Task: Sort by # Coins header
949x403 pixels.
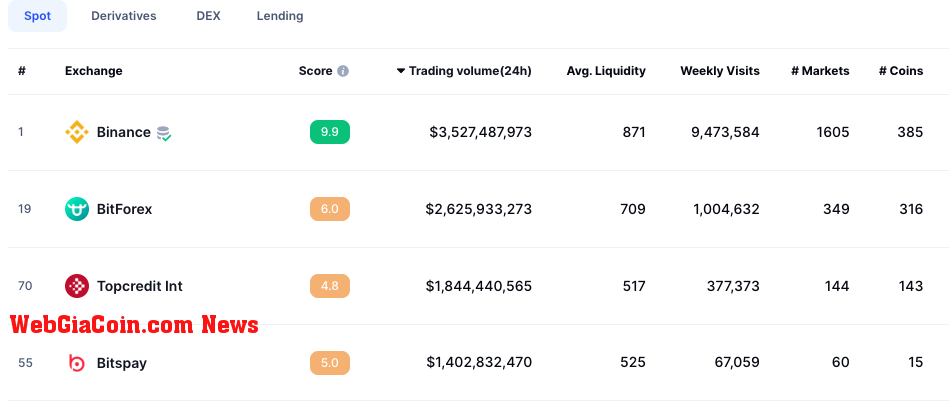Action: point(901,71)
